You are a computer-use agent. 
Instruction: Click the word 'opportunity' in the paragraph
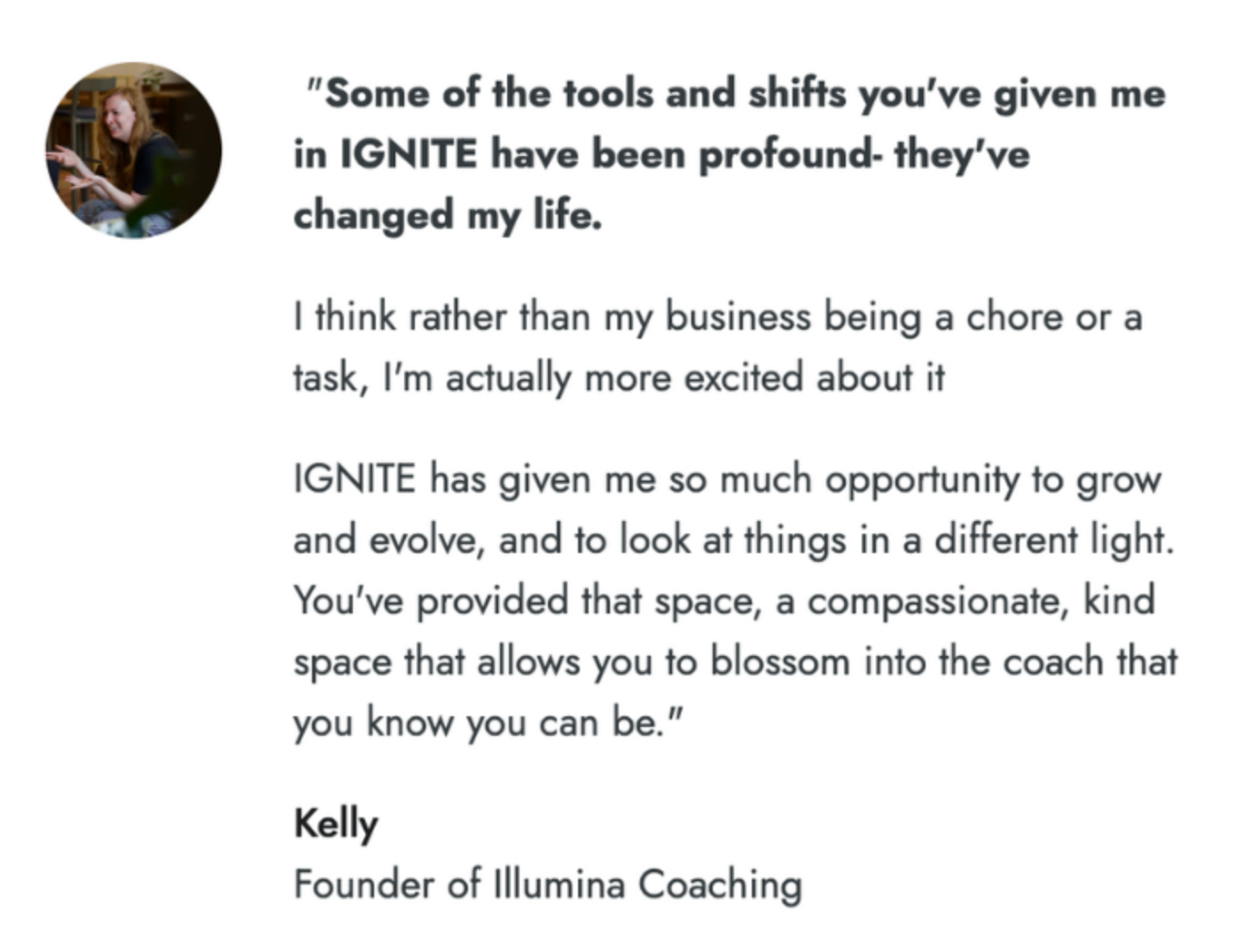921,481
